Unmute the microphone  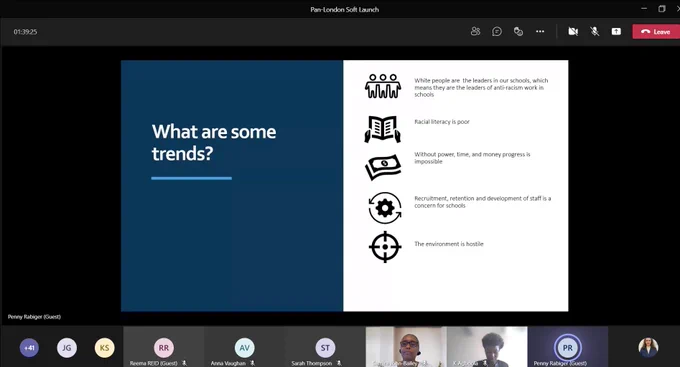[x=595, y=31]
